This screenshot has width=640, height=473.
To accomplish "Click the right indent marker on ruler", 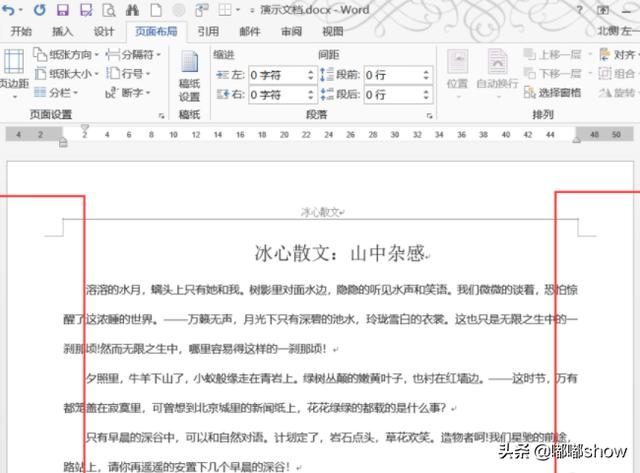I will (577, 140).
